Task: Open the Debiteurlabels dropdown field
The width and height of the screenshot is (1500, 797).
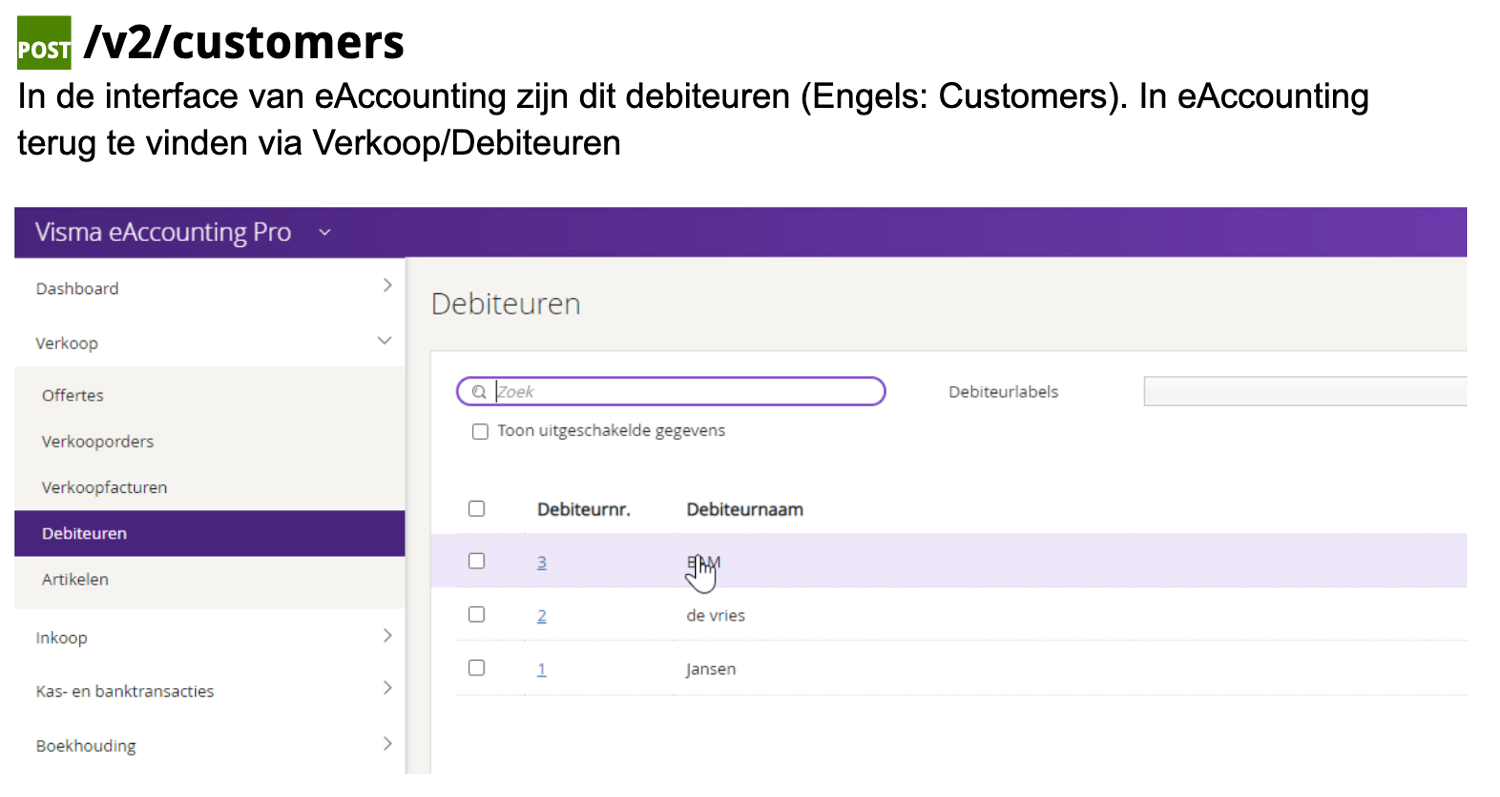Action: point(1305,392)
